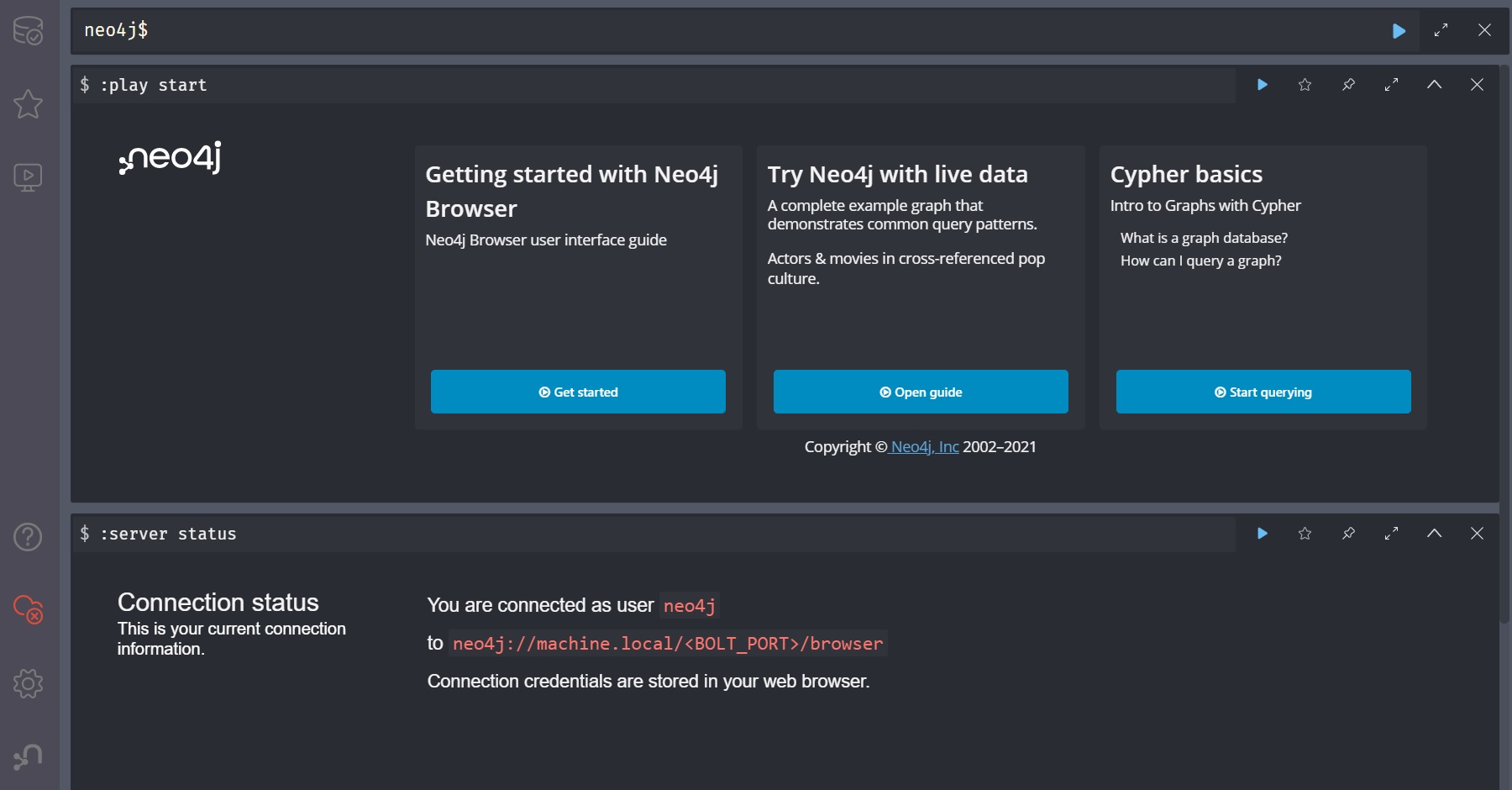Fullscreen the :server status frame
Screen dimensions: 1512x790
pos(1392,534)
